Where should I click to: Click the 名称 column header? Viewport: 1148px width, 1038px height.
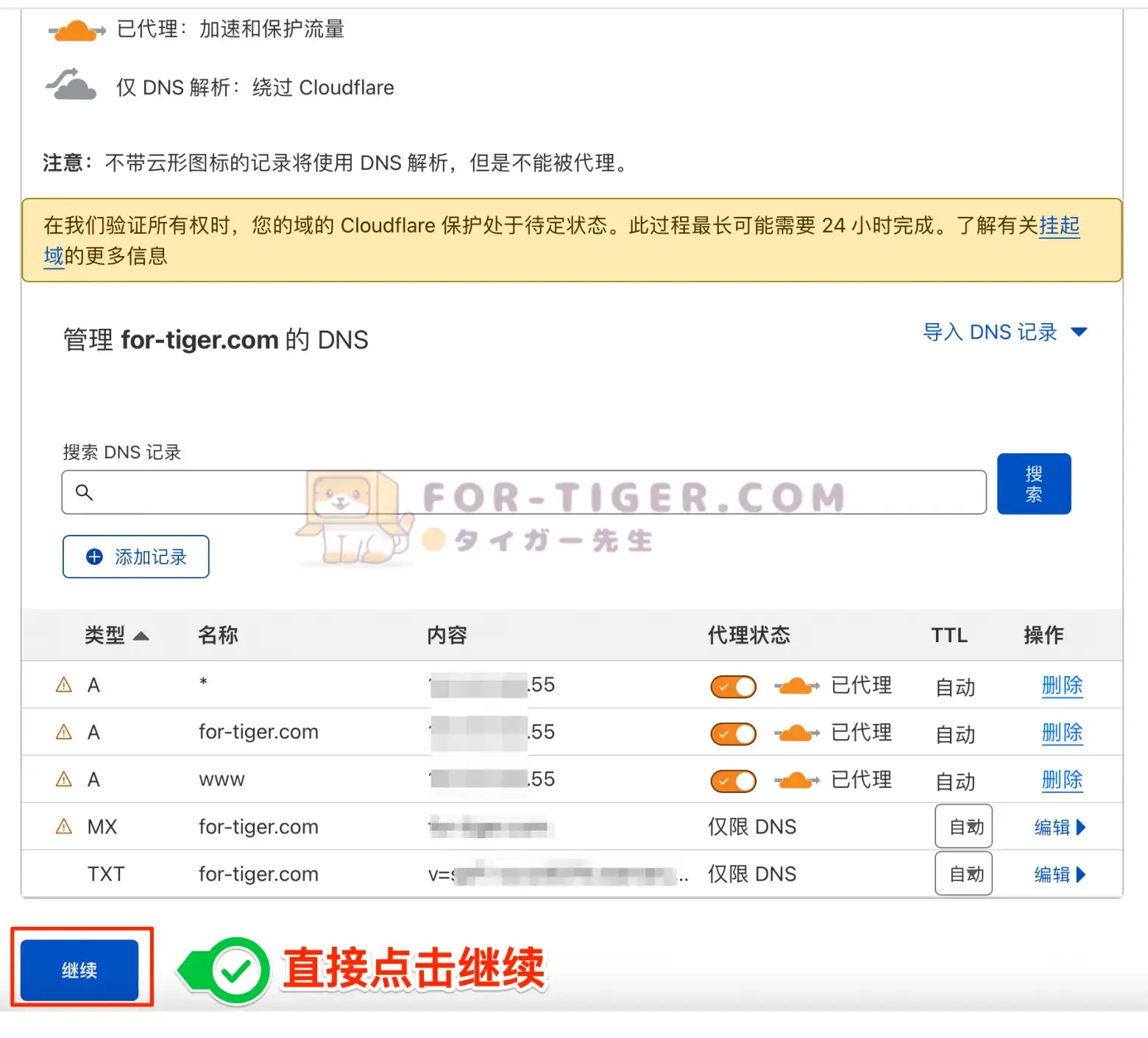pyautogui.click(x=218, y=635)
